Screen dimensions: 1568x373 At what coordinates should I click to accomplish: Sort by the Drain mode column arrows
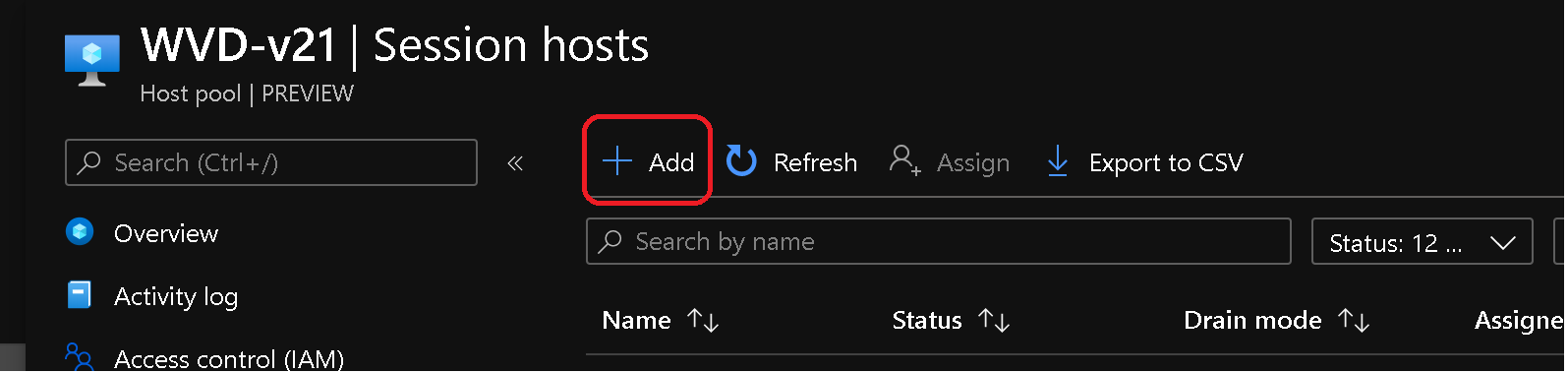click(x=1354, y=321)
